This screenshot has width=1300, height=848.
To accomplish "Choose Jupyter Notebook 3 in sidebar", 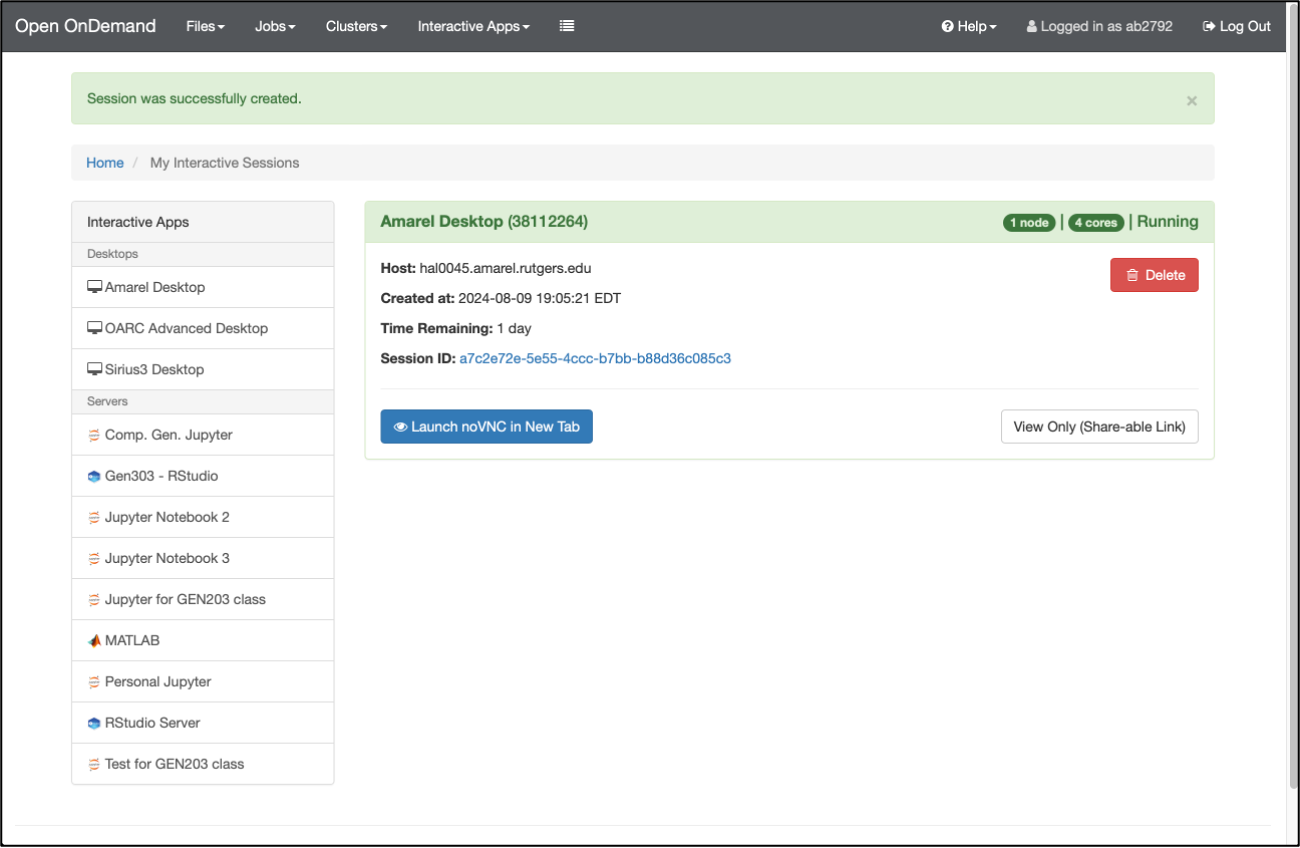I will (x=167, y=558).
